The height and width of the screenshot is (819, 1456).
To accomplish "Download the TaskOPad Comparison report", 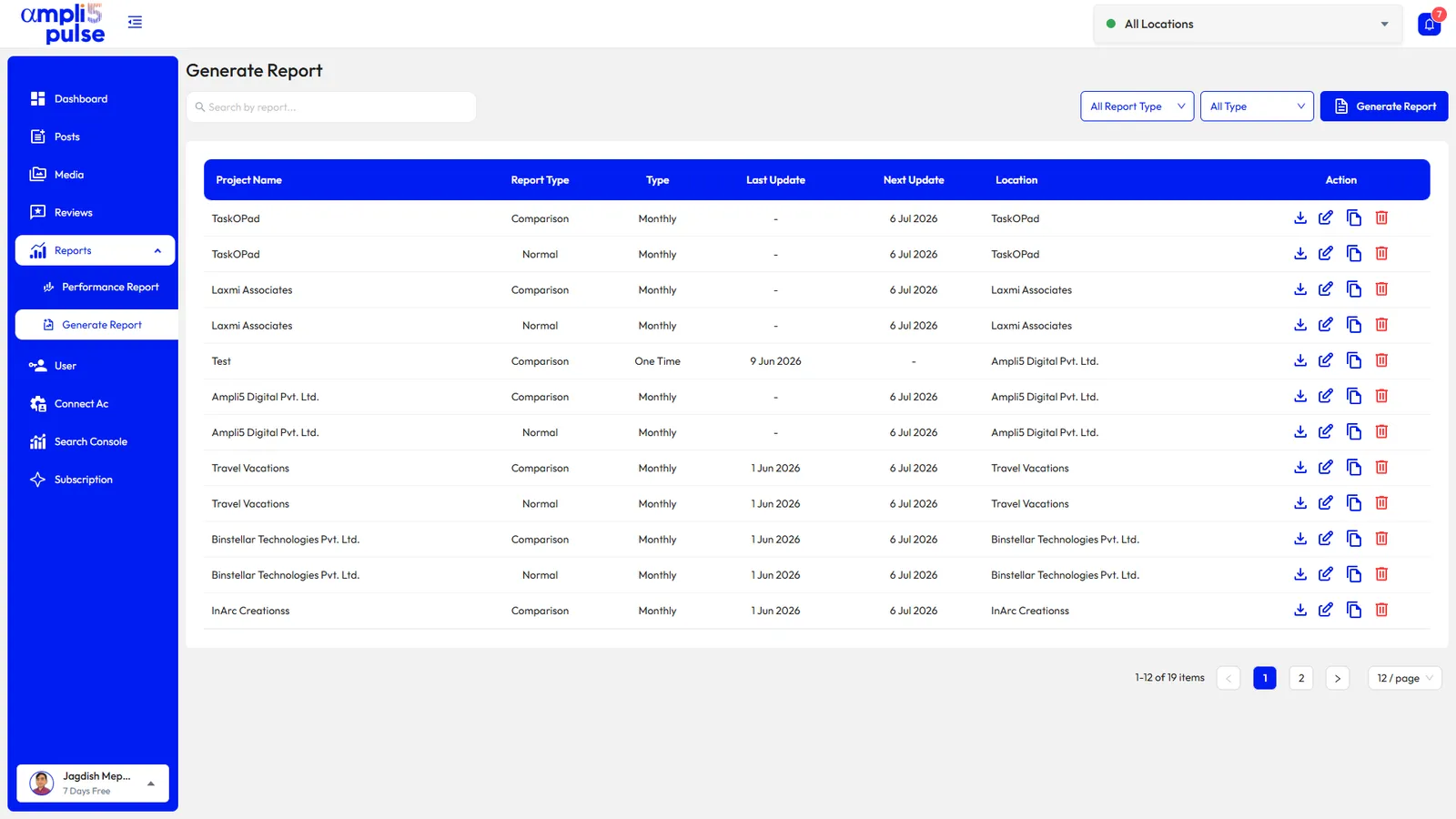I will coord(1300,218).
